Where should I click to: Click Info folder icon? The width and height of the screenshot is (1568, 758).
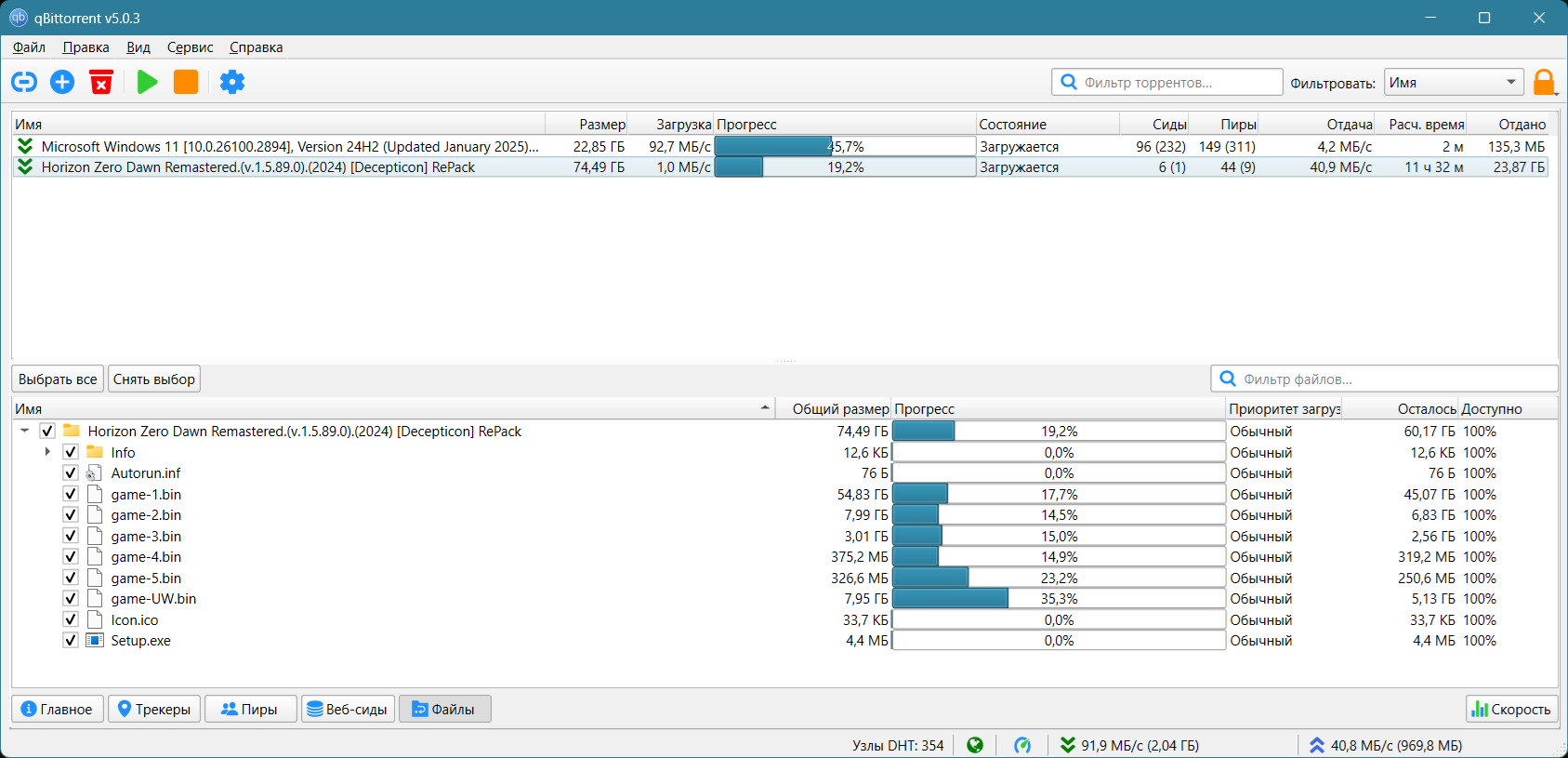point(94,452)
